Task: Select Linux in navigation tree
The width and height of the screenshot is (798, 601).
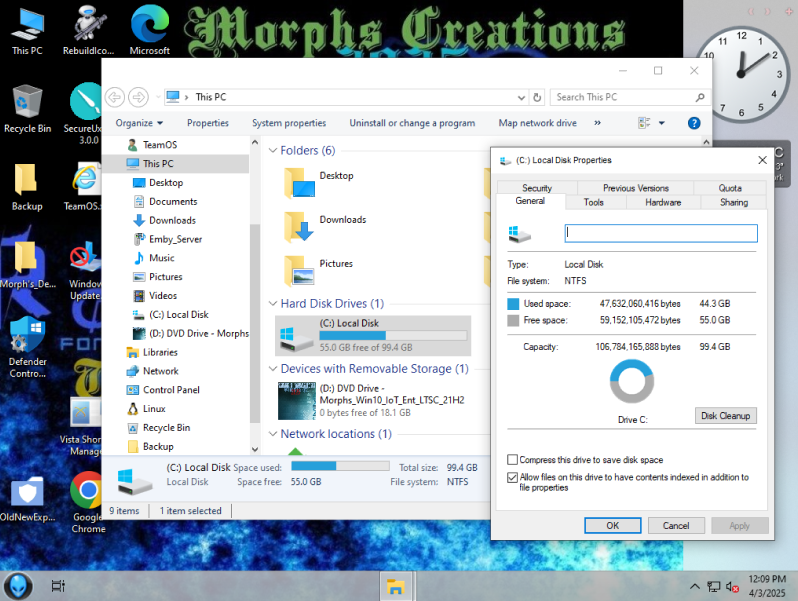Action: pos(154,409)
